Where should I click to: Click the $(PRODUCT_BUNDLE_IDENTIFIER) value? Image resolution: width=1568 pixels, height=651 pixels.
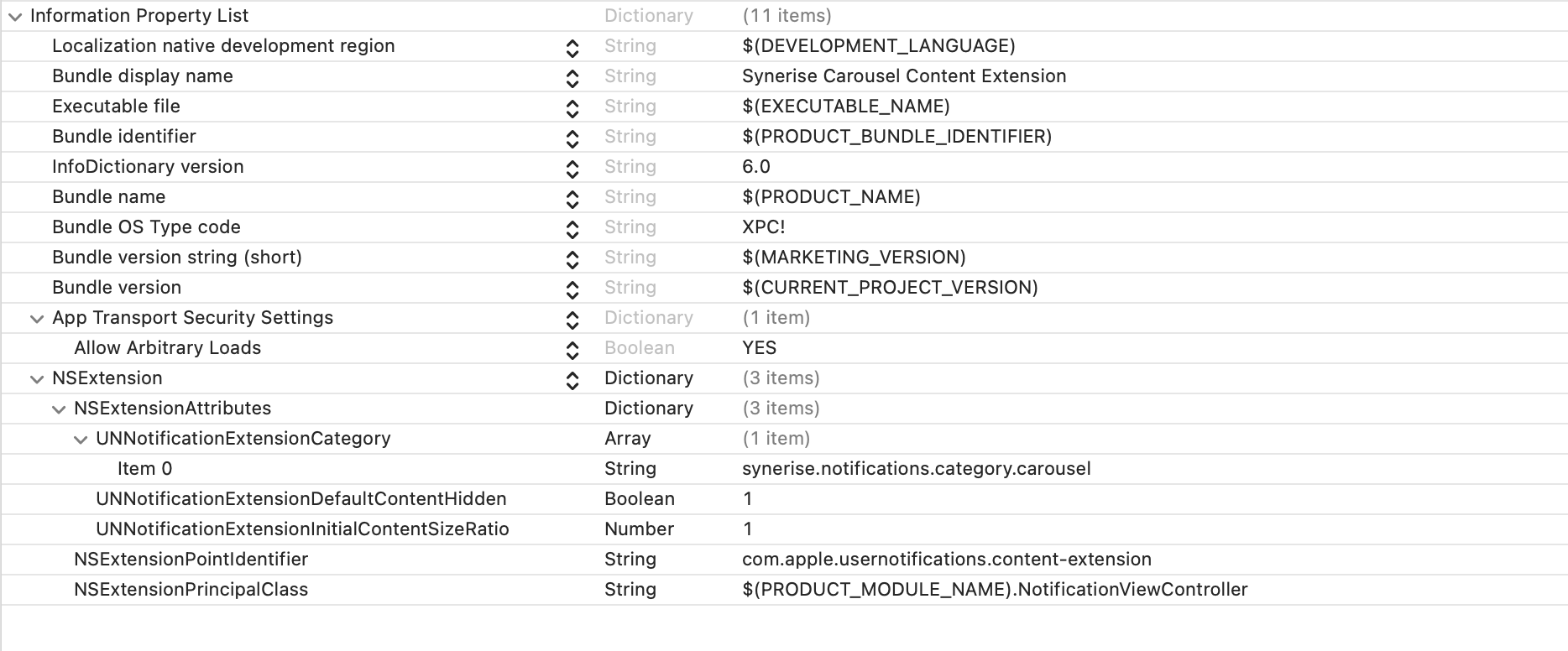click(897, 137)
